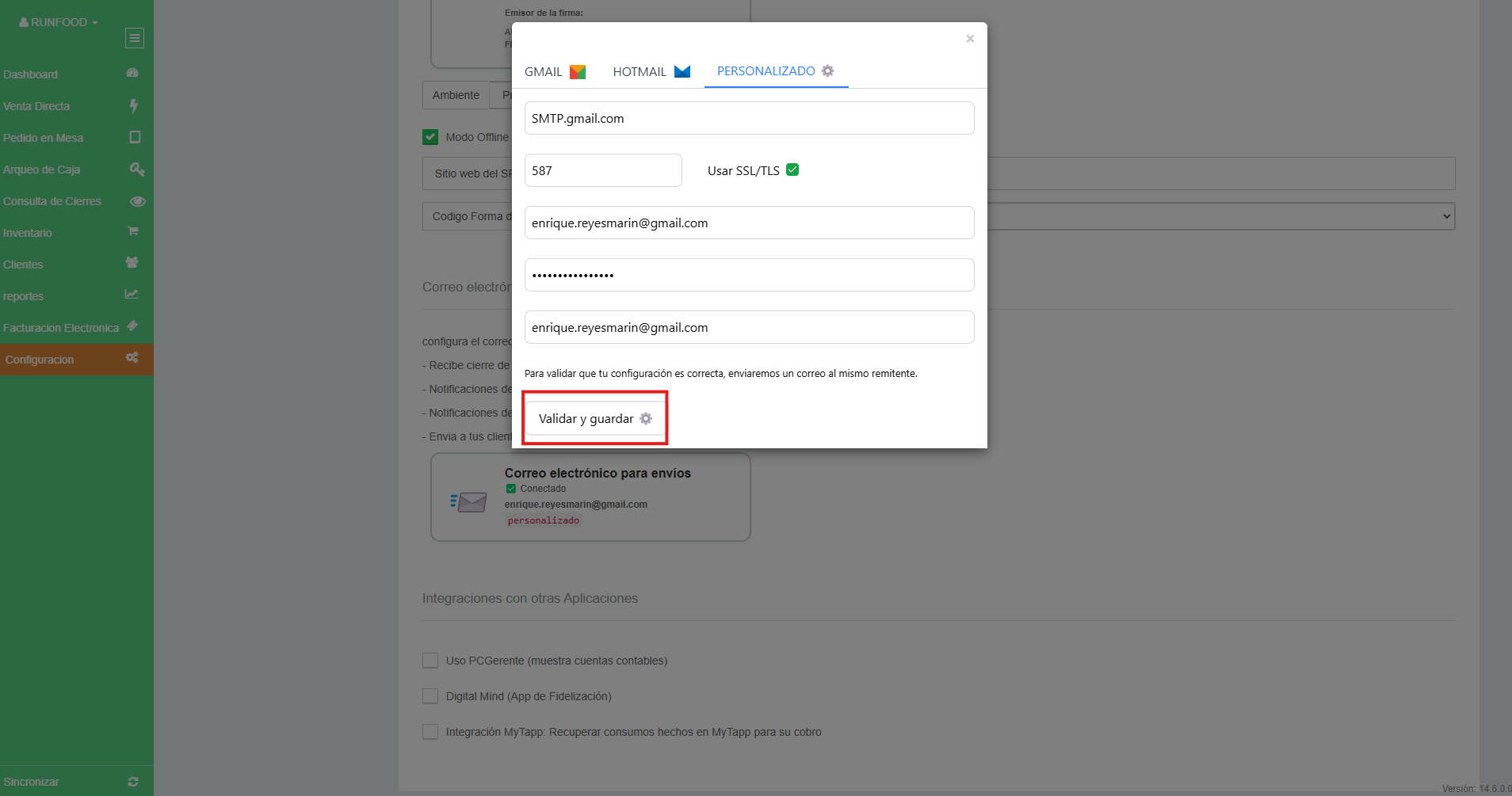The image size is (1512, 796).
Task: Click the Sincronizar refresh icon
Action: pos(133,782)
